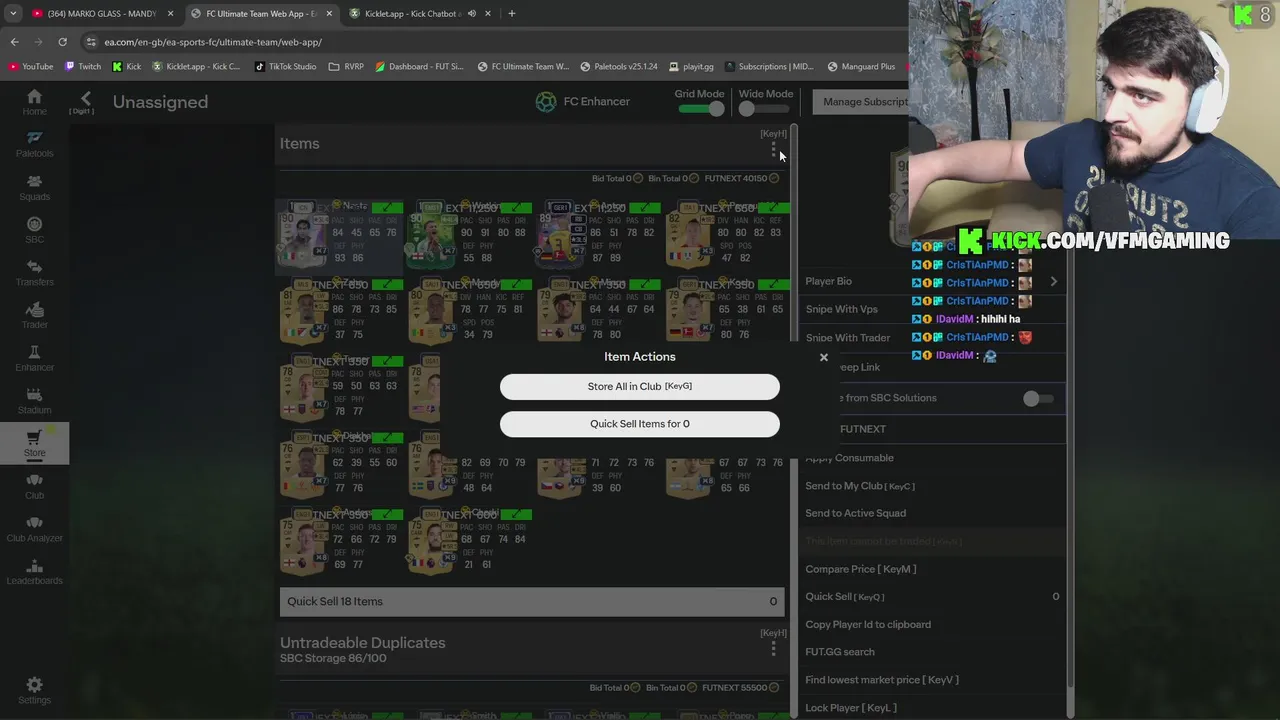The image size is (1280, 720).
Task: Click the Quick Sell 18 Items bar
Action: [x=532, y=601]
